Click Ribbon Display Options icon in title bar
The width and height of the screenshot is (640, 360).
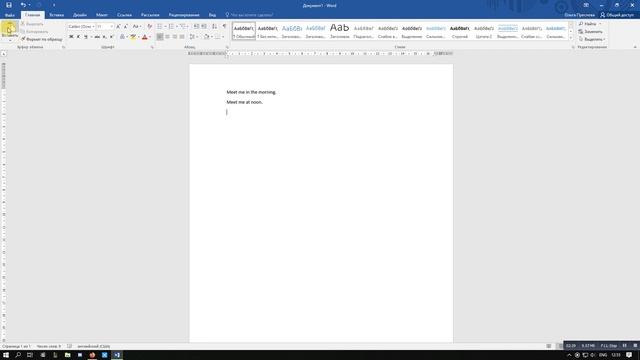[586, 5]
